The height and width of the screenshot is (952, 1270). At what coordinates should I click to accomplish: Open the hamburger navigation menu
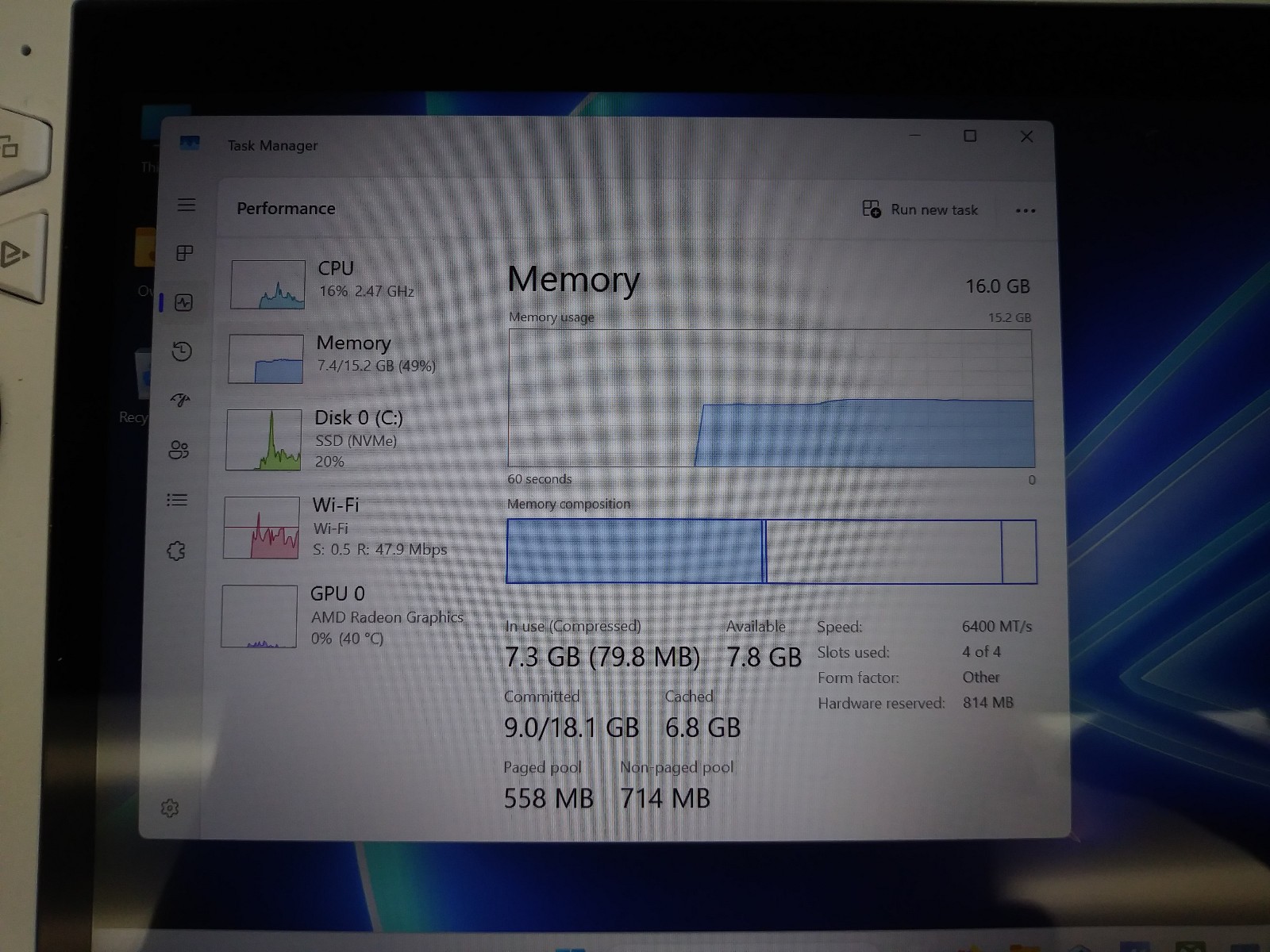187,205
